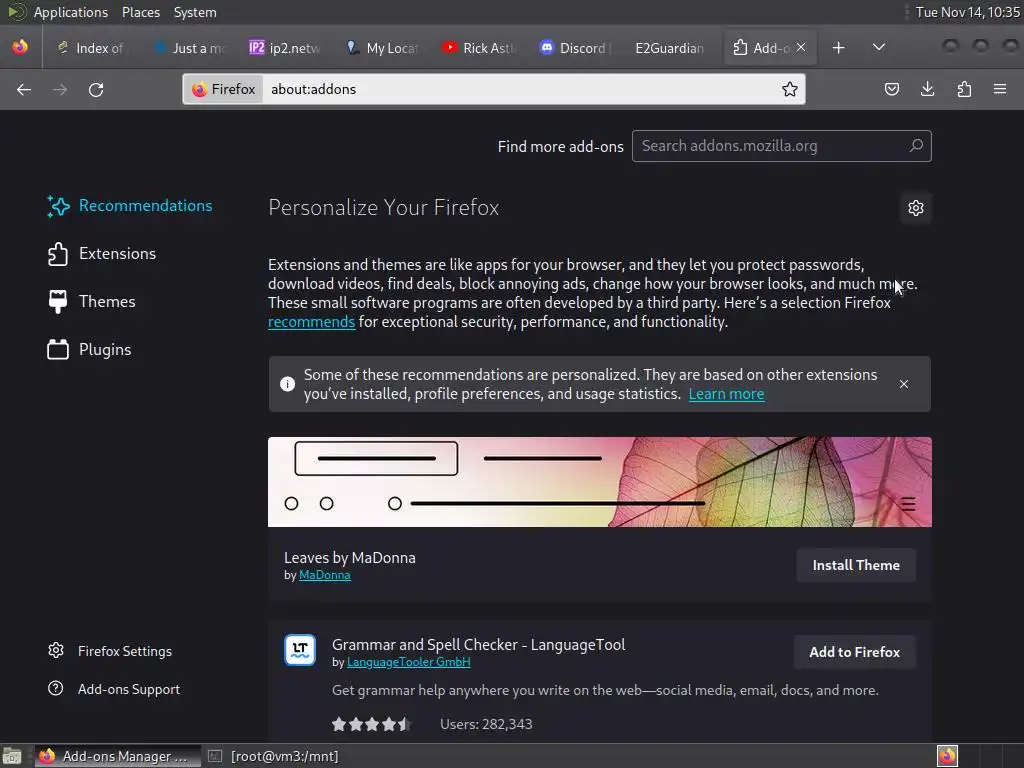Click the Find more add-ons label
Screen dimensions: 1024x768
[560, 146]
